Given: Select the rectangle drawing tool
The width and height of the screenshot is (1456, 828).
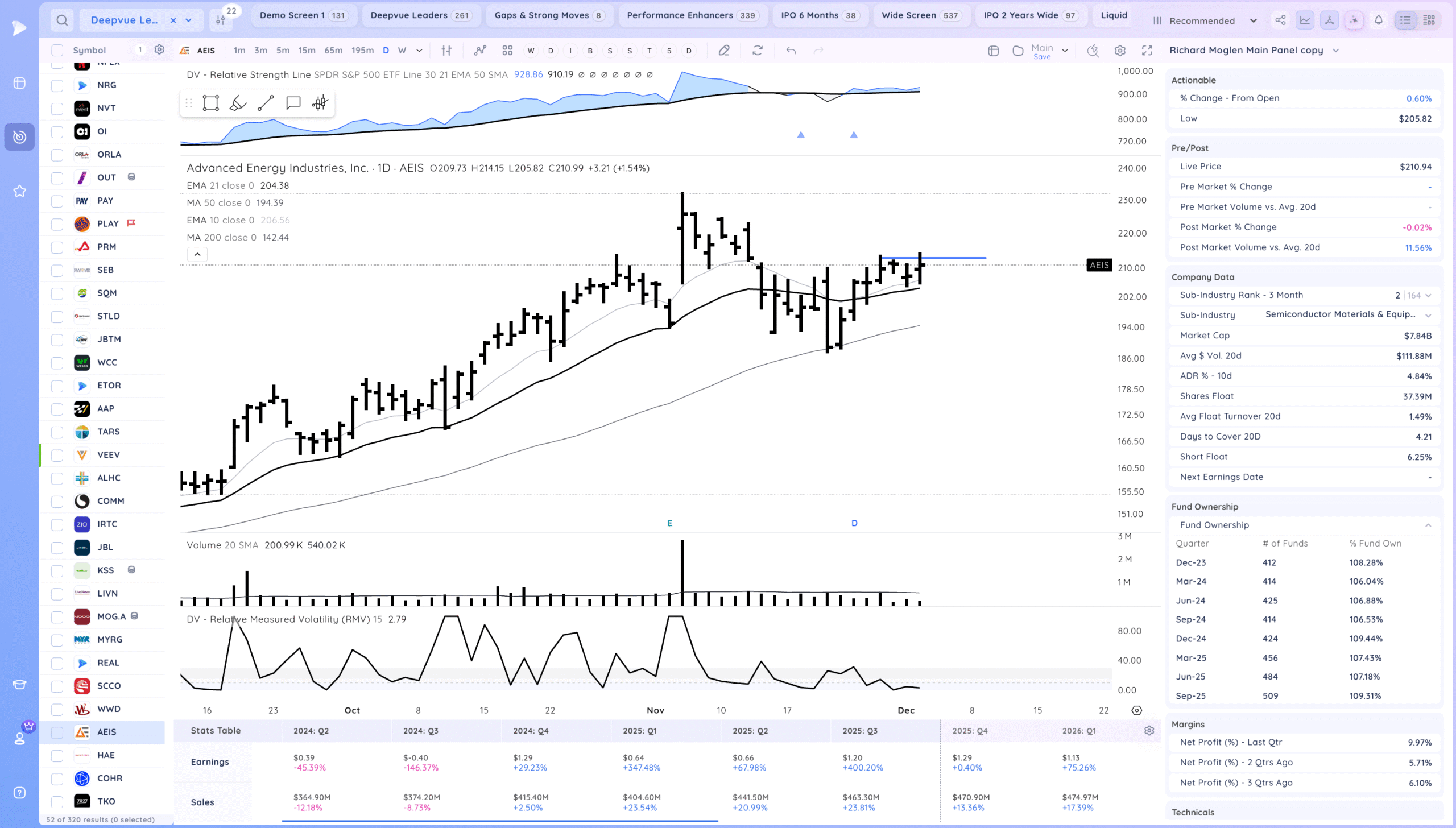Looking at the screenshot, I should 210,103.
